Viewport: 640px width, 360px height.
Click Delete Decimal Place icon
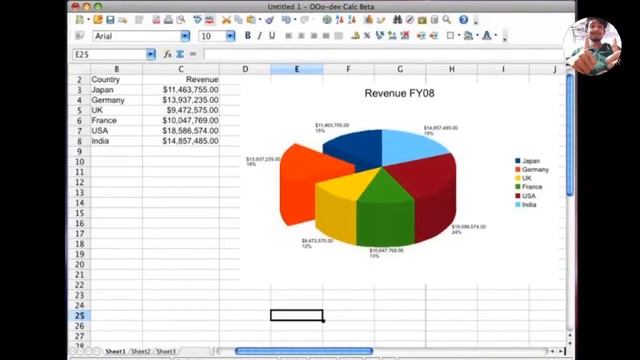[x=405, y=36]
